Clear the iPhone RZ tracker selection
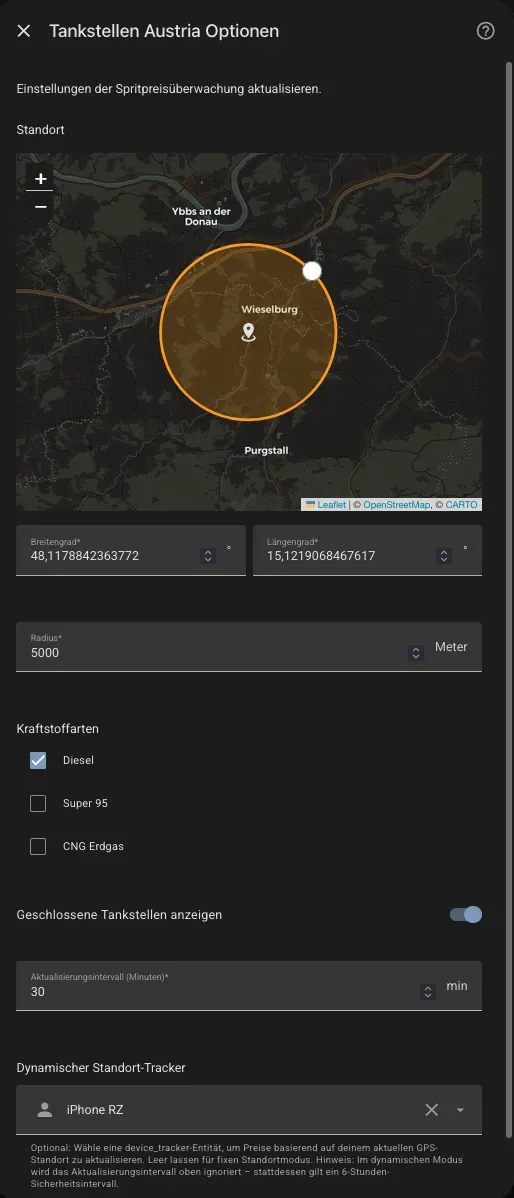The image size is (514, 1198). pos(432,1109)
